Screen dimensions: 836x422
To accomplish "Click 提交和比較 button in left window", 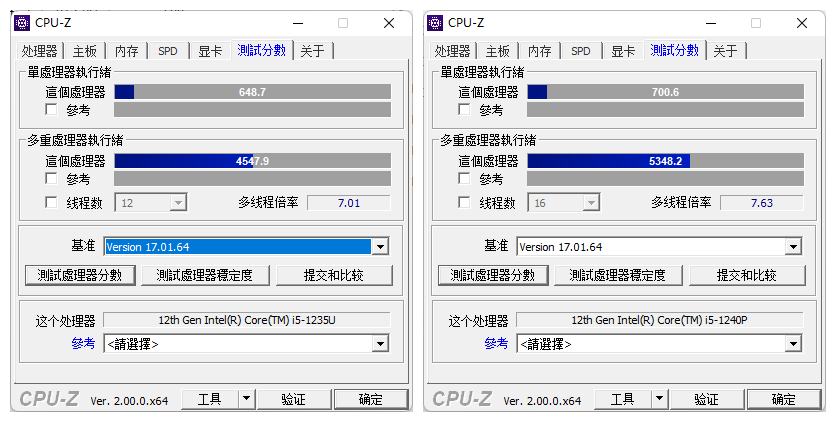I will tap(334, 275).
